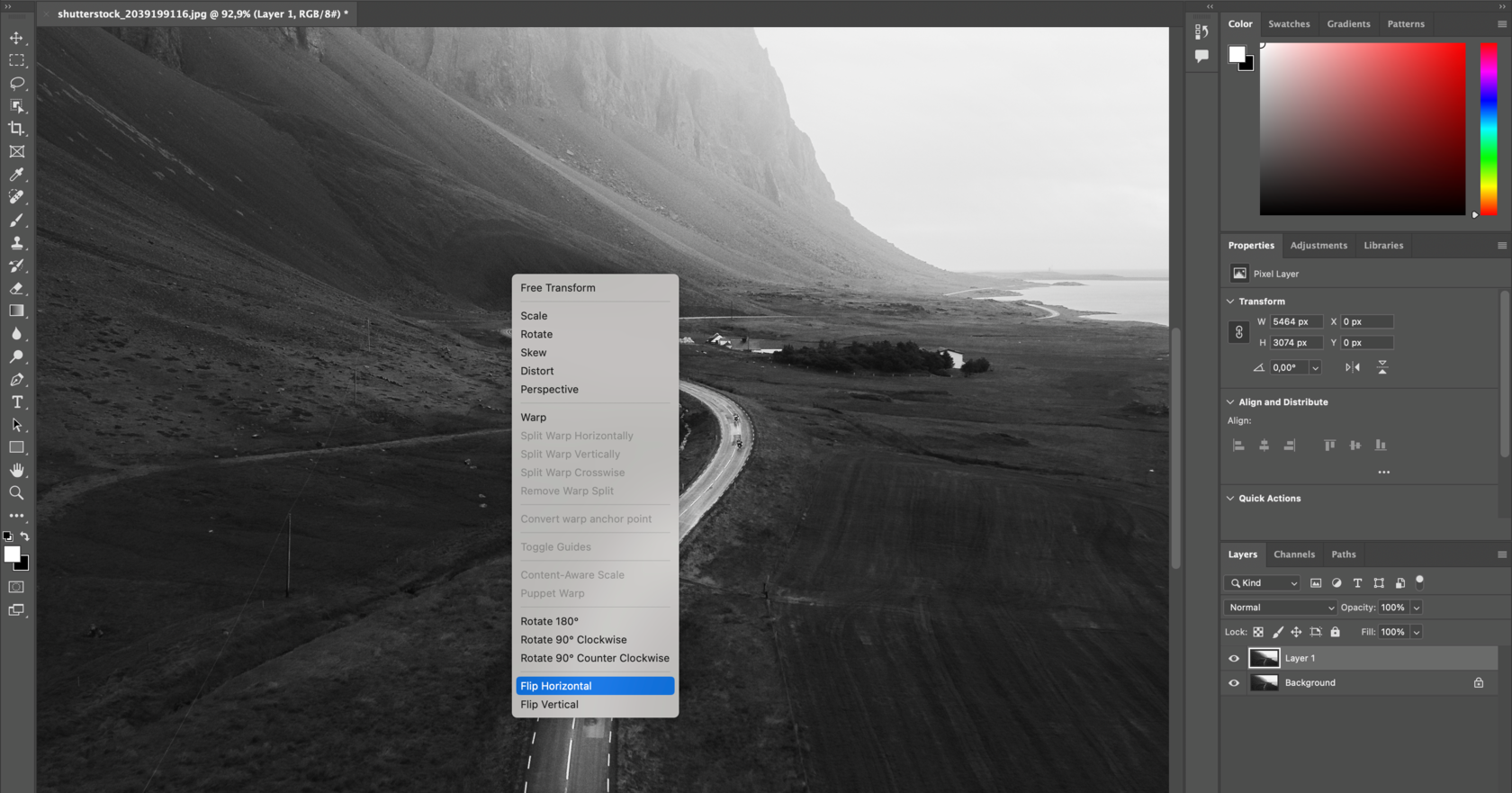This screenshot has width=1512, height=793.
Task: Toggle layer filtering switch on
Action: click(1419, 582)
